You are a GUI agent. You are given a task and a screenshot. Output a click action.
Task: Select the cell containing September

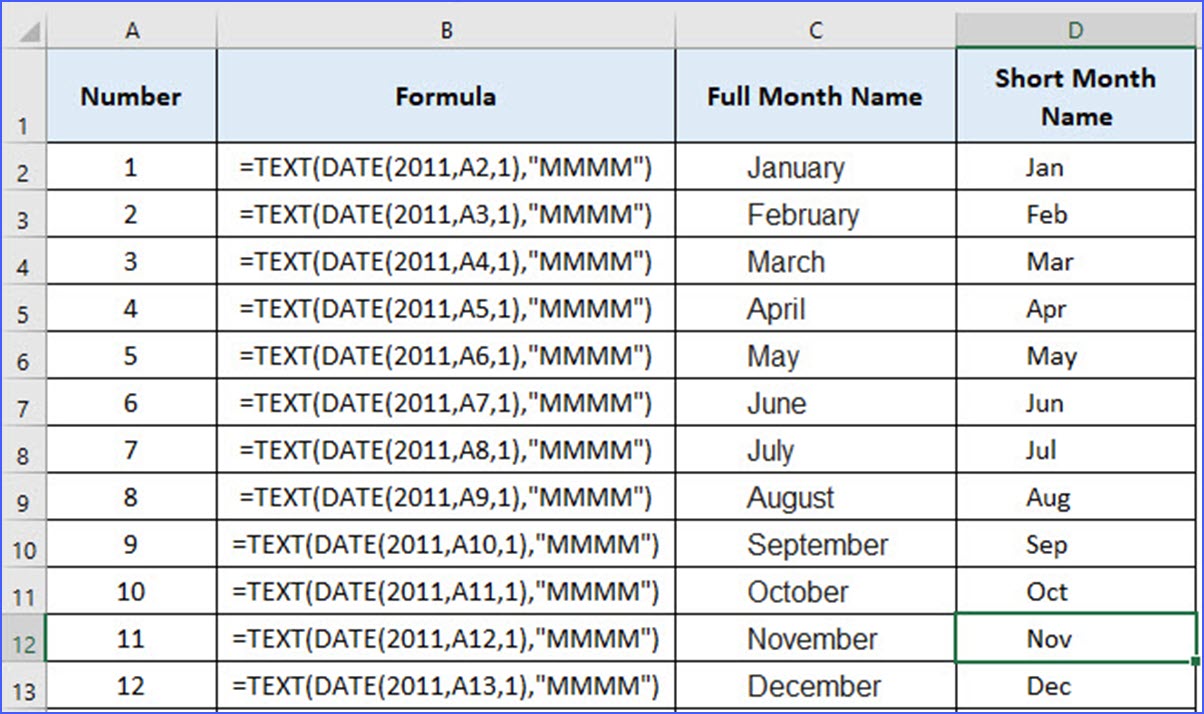[816, 545]
